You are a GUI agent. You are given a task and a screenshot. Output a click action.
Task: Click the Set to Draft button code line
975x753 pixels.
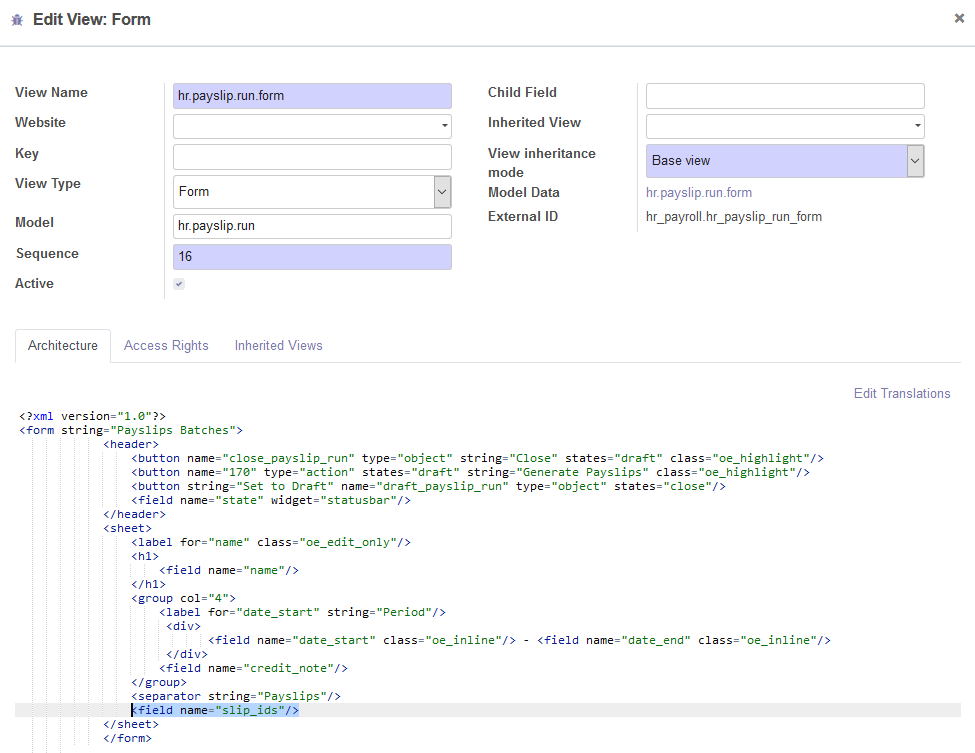click(x=428, y=486)
